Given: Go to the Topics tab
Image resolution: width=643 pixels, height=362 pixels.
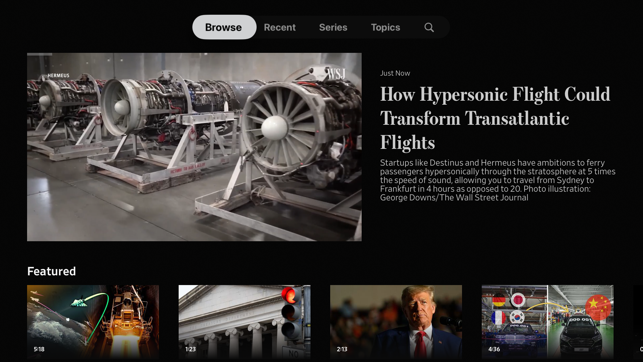Looking at the screenshot, I should click(x=385, y=27).
